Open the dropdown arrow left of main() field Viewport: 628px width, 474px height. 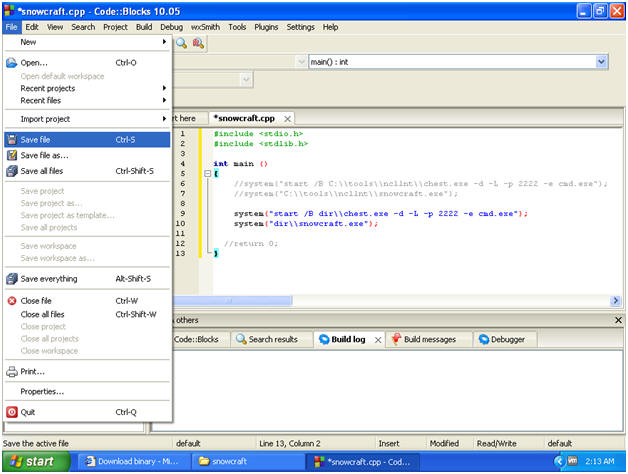pos(301,62)
